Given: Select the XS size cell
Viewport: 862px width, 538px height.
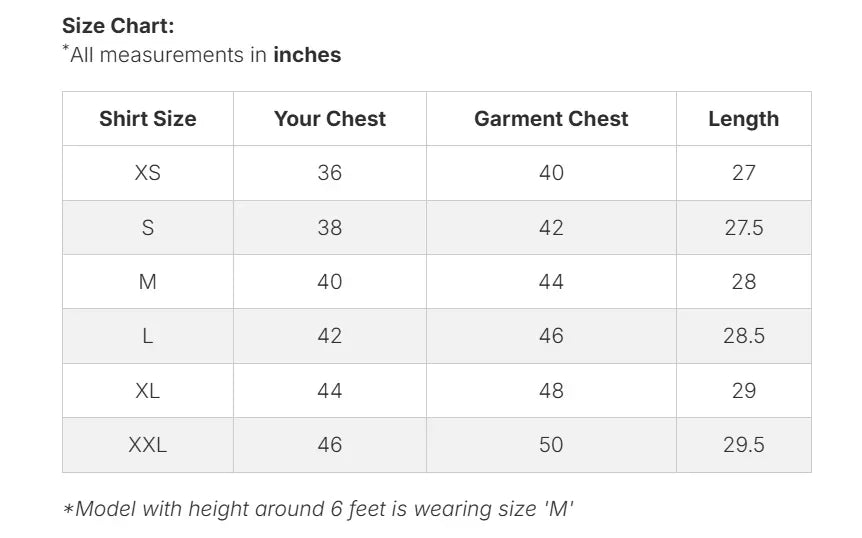Looking at the screenshot, I should click(x=148, y=173).
